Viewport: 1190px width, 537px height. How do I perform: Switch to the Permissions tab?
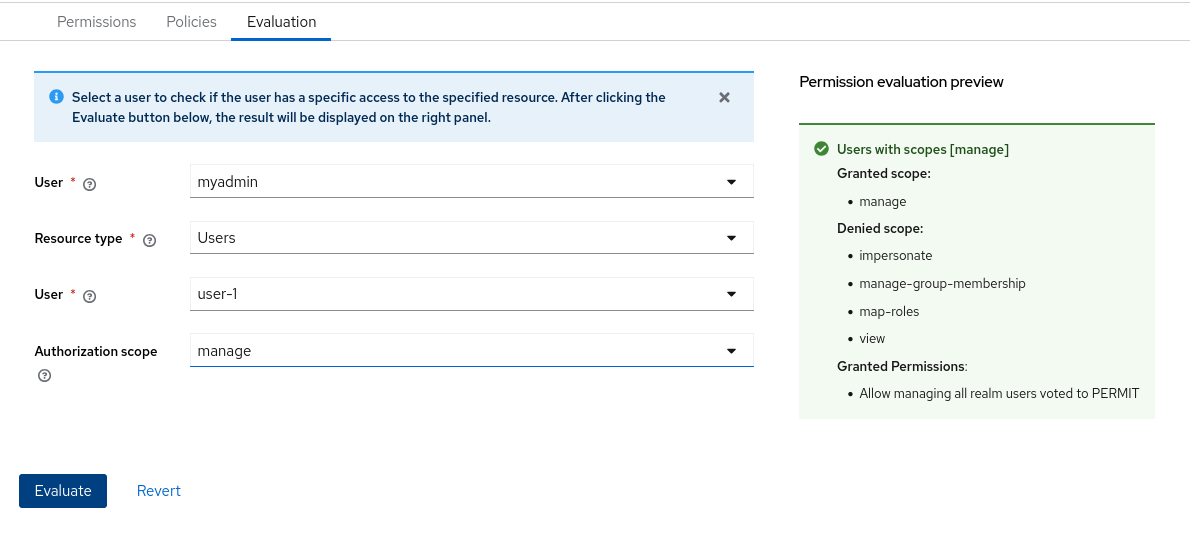point(96,22)
